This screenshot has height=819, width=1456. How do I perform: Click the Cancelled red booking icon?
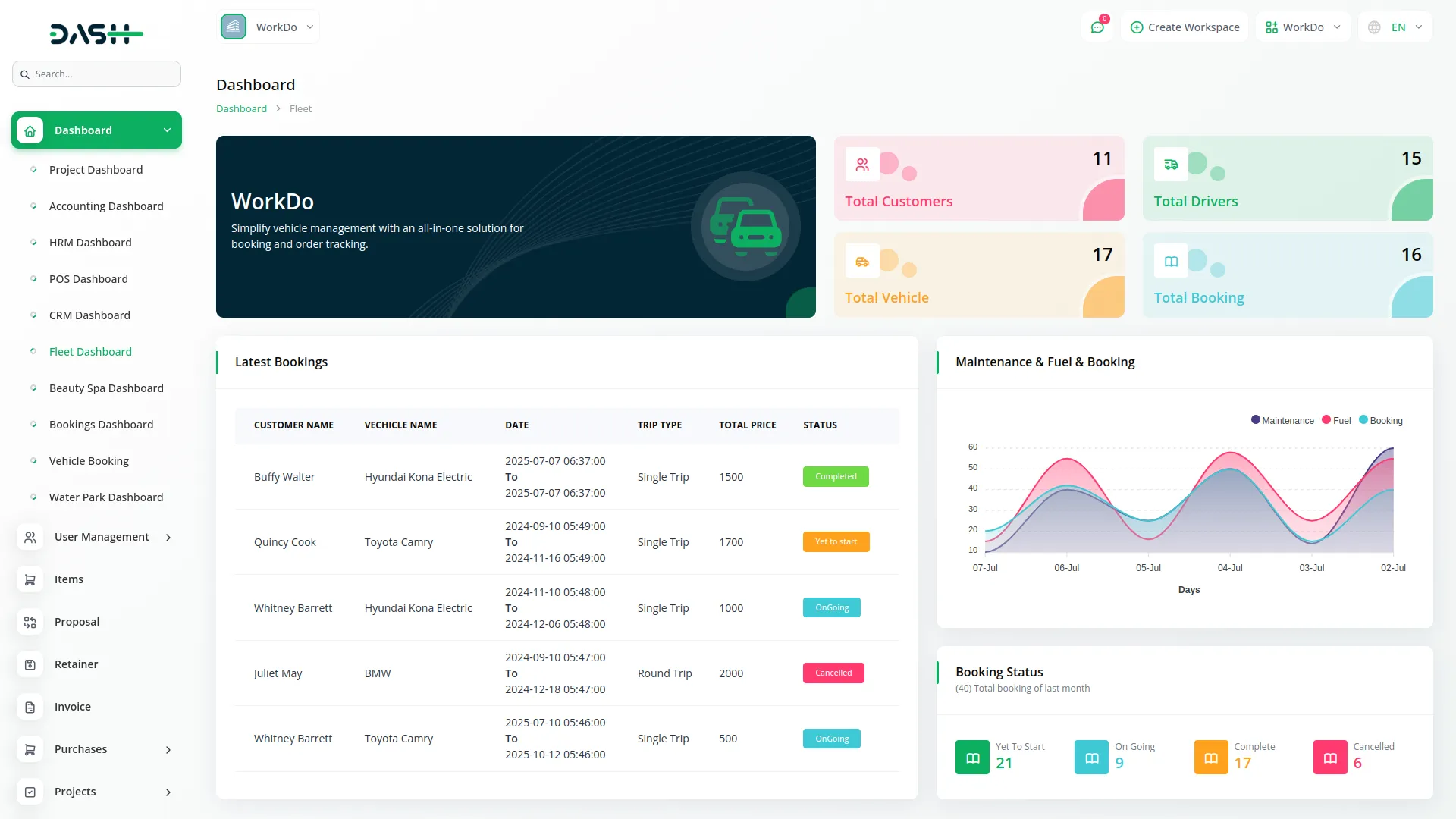coord(1330,757)
